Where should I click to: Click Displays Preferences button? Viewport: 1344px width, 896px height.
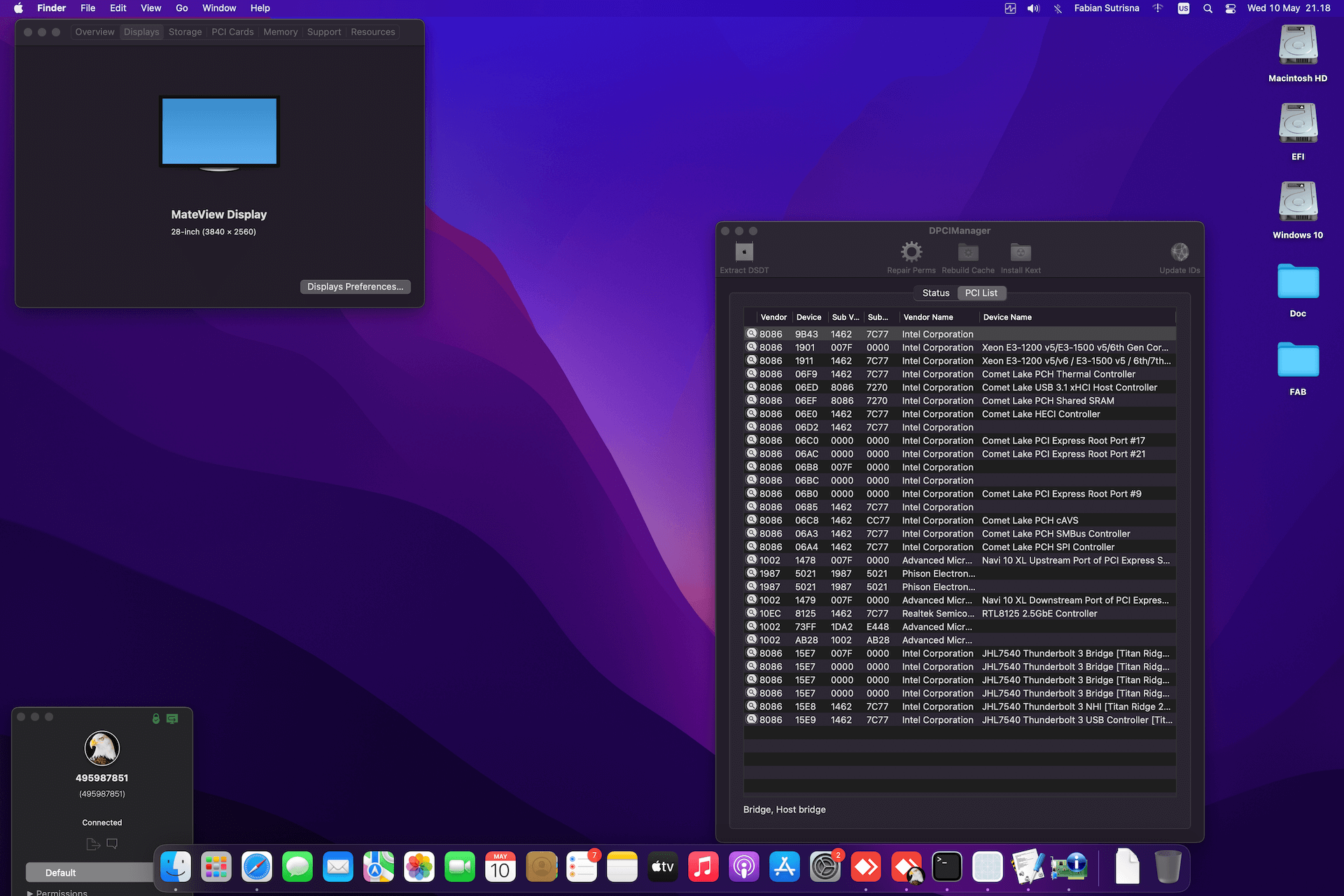(x=356, y=287)
